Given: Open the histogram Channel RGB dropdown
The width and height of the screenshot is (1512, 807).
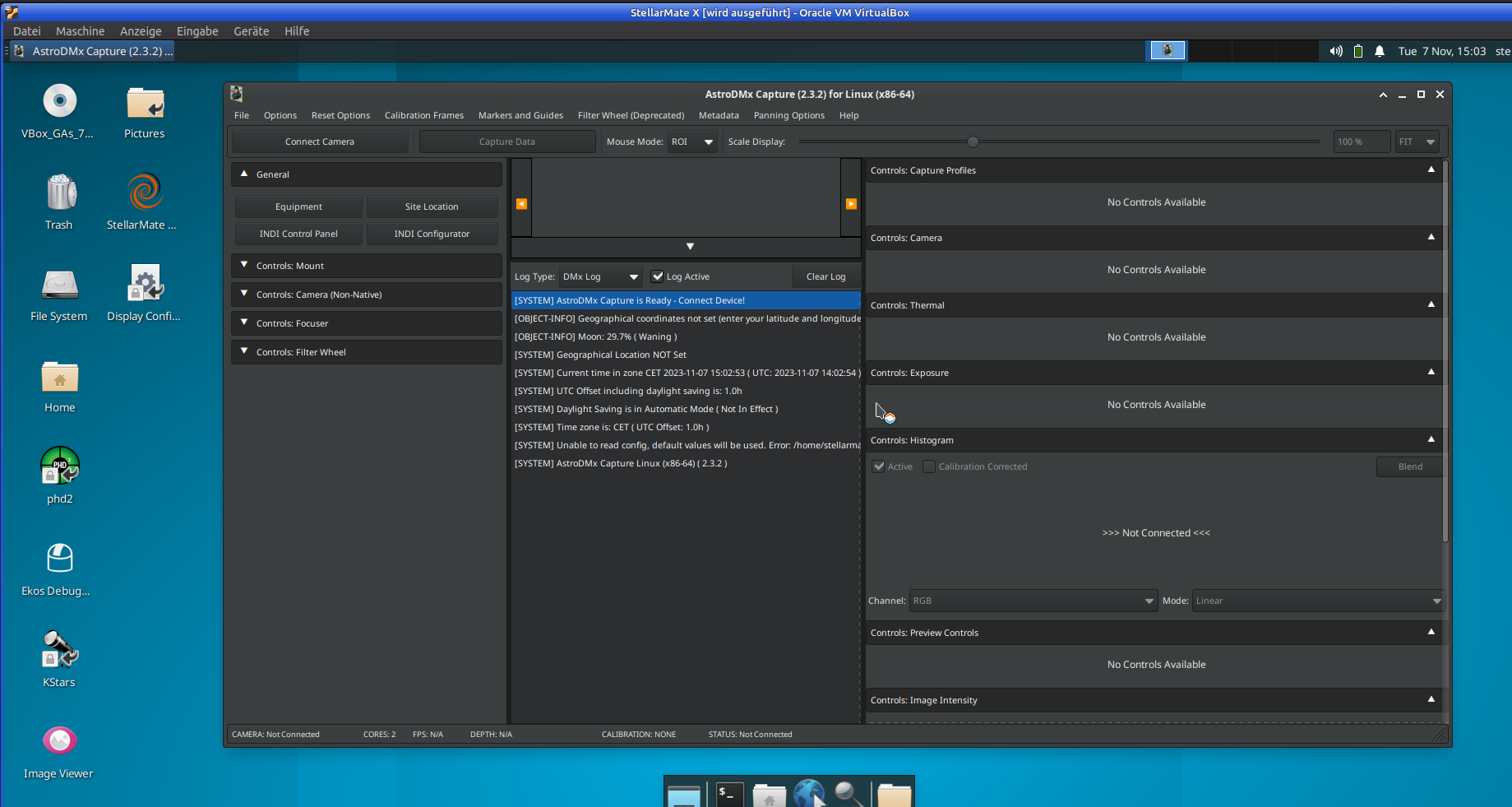Looking at the screenshot, I should (1033, 601).
